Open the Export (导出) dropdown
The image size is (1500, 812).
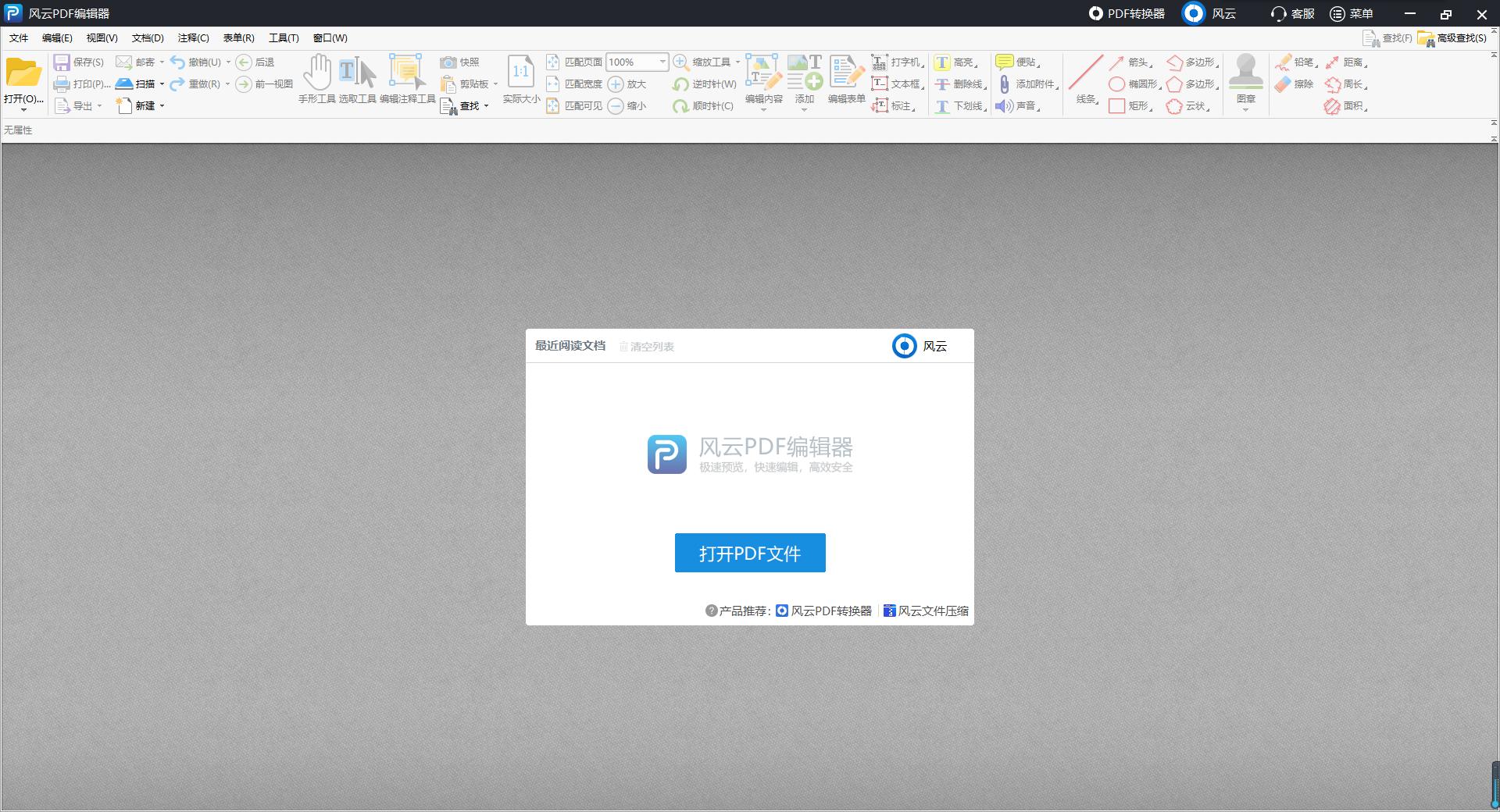99,106
